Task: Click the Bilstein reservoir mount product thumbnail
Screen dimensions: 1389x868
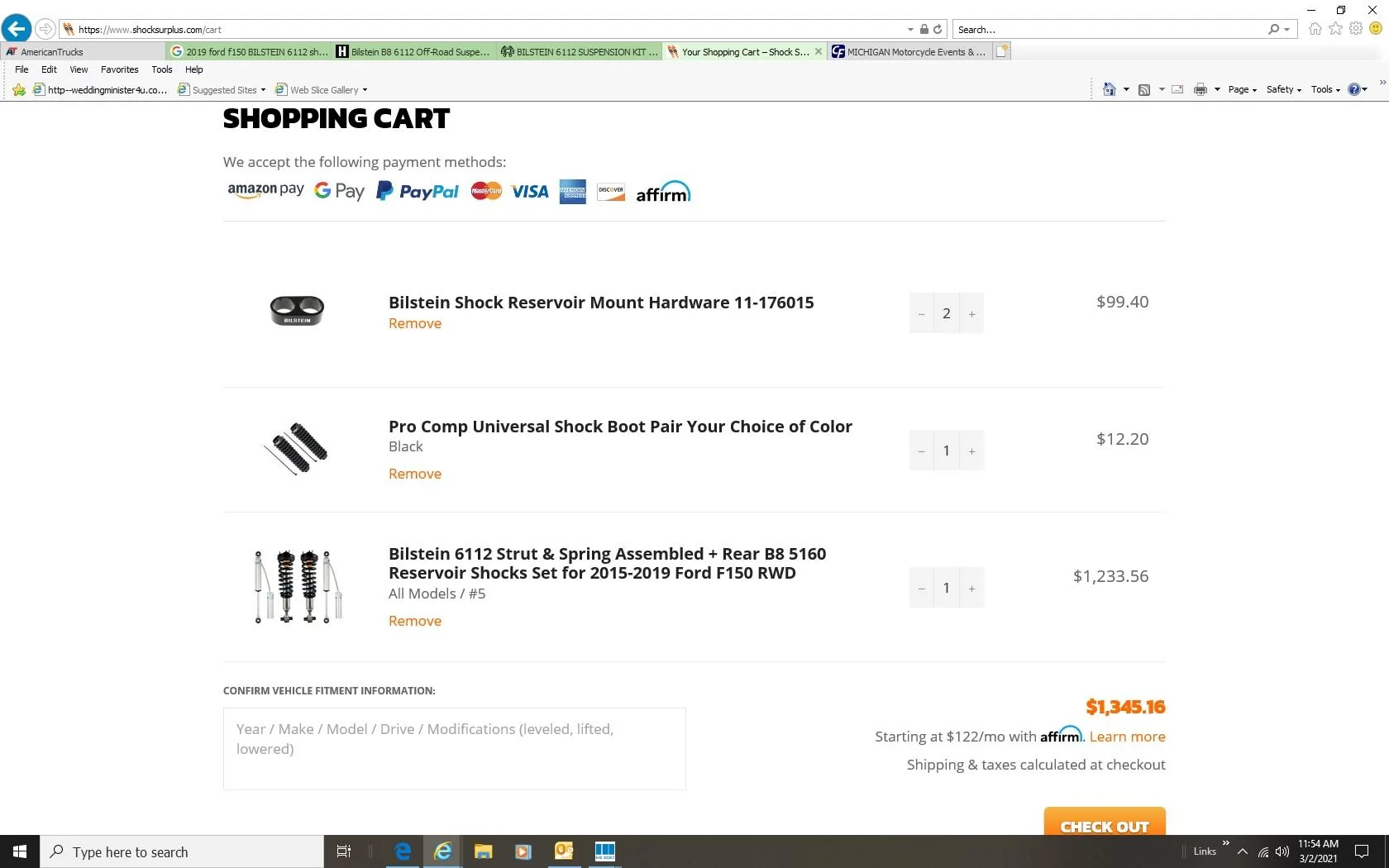Action: [x=297, y=311]
